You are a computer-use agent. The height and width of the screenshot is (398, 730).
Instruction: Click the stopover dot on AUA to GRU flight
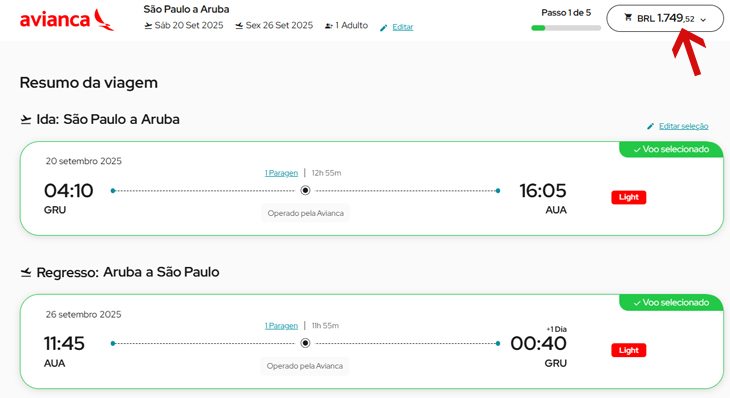[305, 343]
